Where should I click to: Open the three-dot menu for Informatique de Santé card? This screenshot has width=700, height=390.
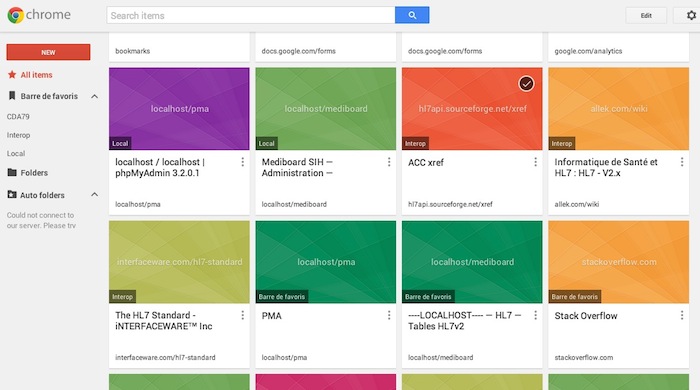tap(682, 162)
